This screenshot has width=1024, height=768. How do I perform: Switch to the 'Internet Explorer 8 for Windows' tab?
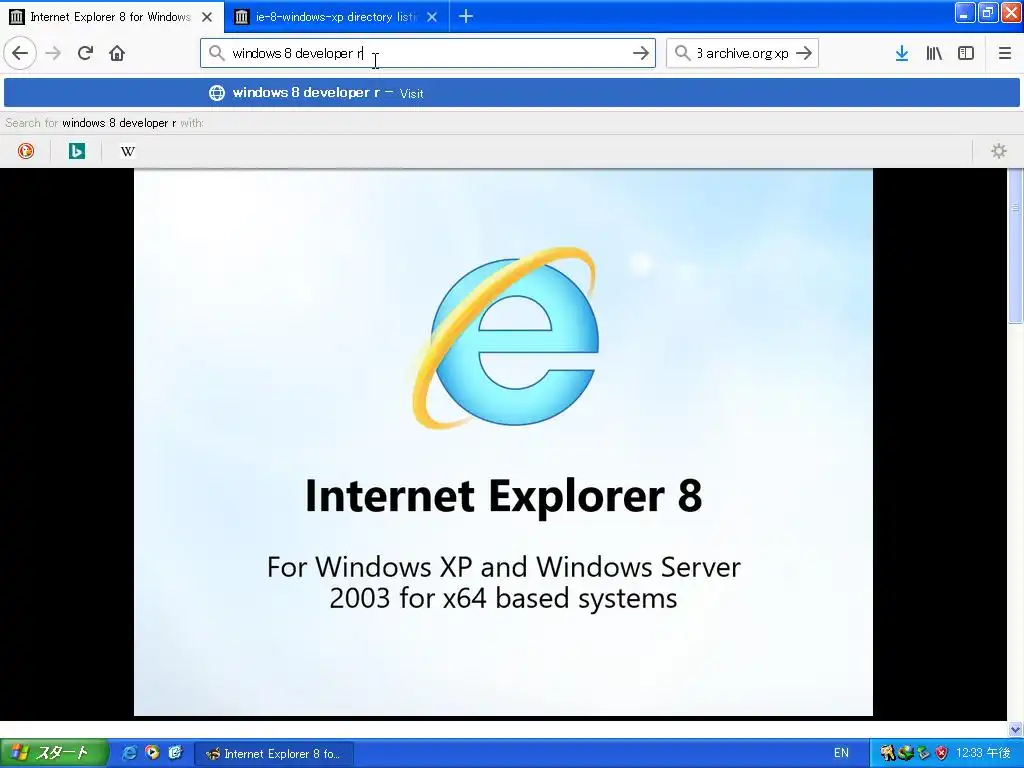(x=112, y=16)
